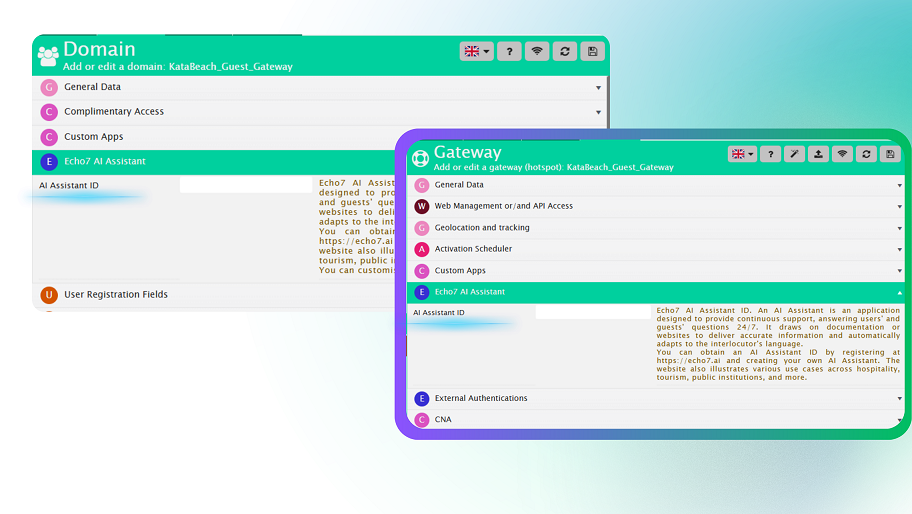Open language dropdown in Domain panel
This screenshot has height=514, width=912.
(476, 51)
